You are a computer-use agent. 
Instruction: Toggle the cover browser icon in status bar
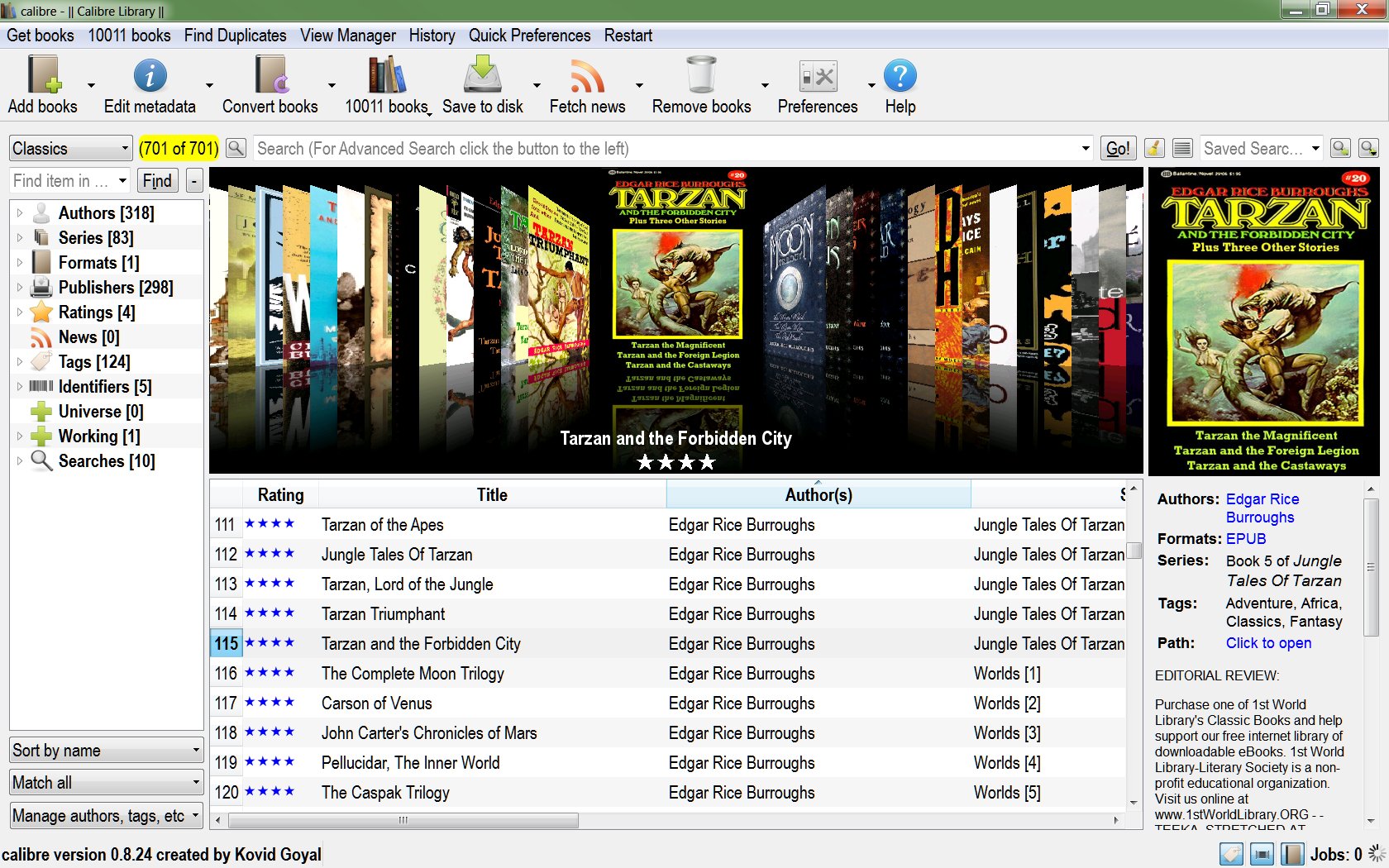pos(1262,854)
